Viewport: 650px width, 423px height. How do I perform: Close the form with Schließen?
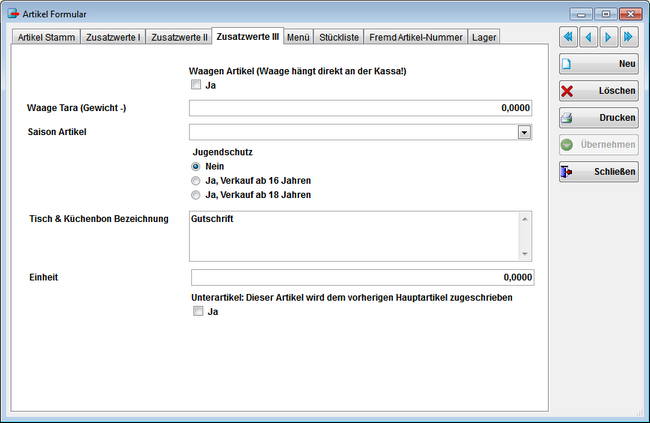[599, 172]
